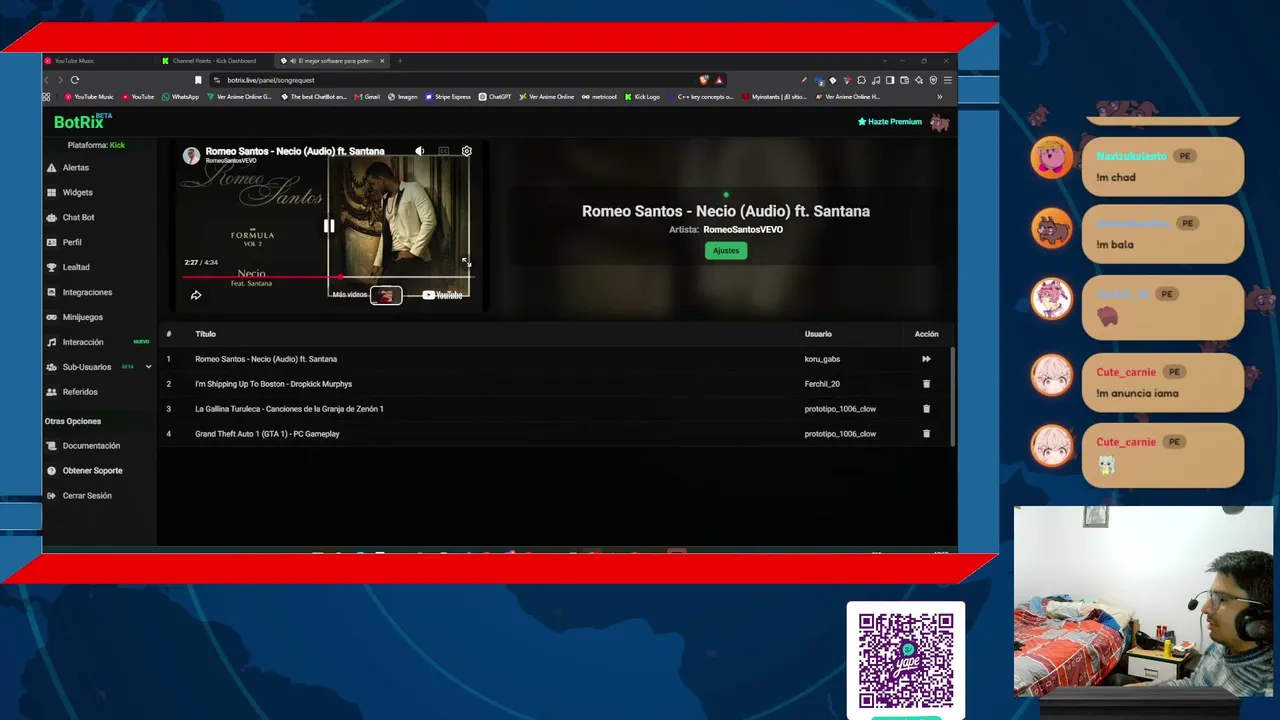The height and width of the screenshot is (720, 1280).
Task: Mute the video player volume
Action: pos(420,151)
